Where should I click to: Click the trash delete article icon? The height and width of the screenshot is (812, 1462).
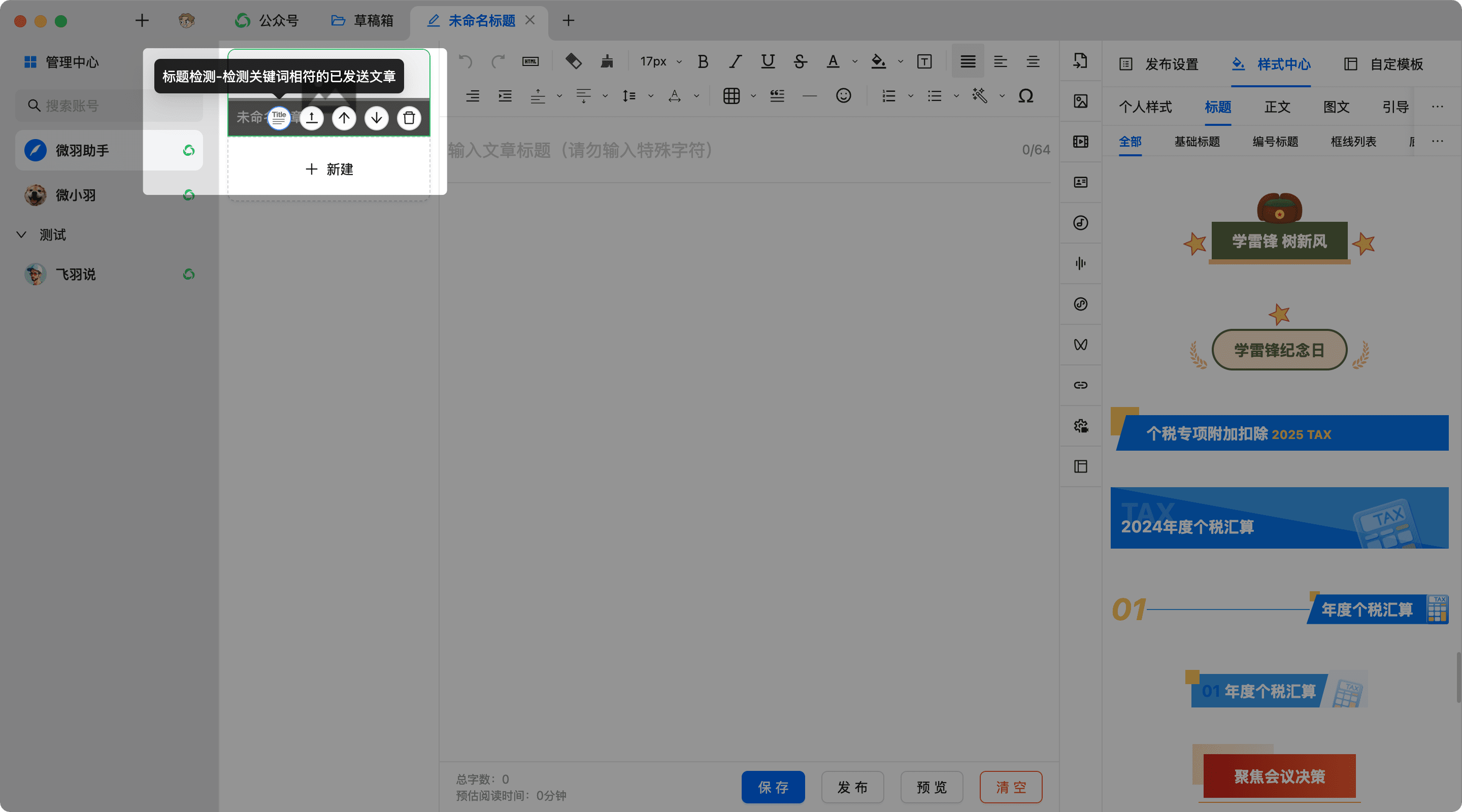tap(409, 118)
